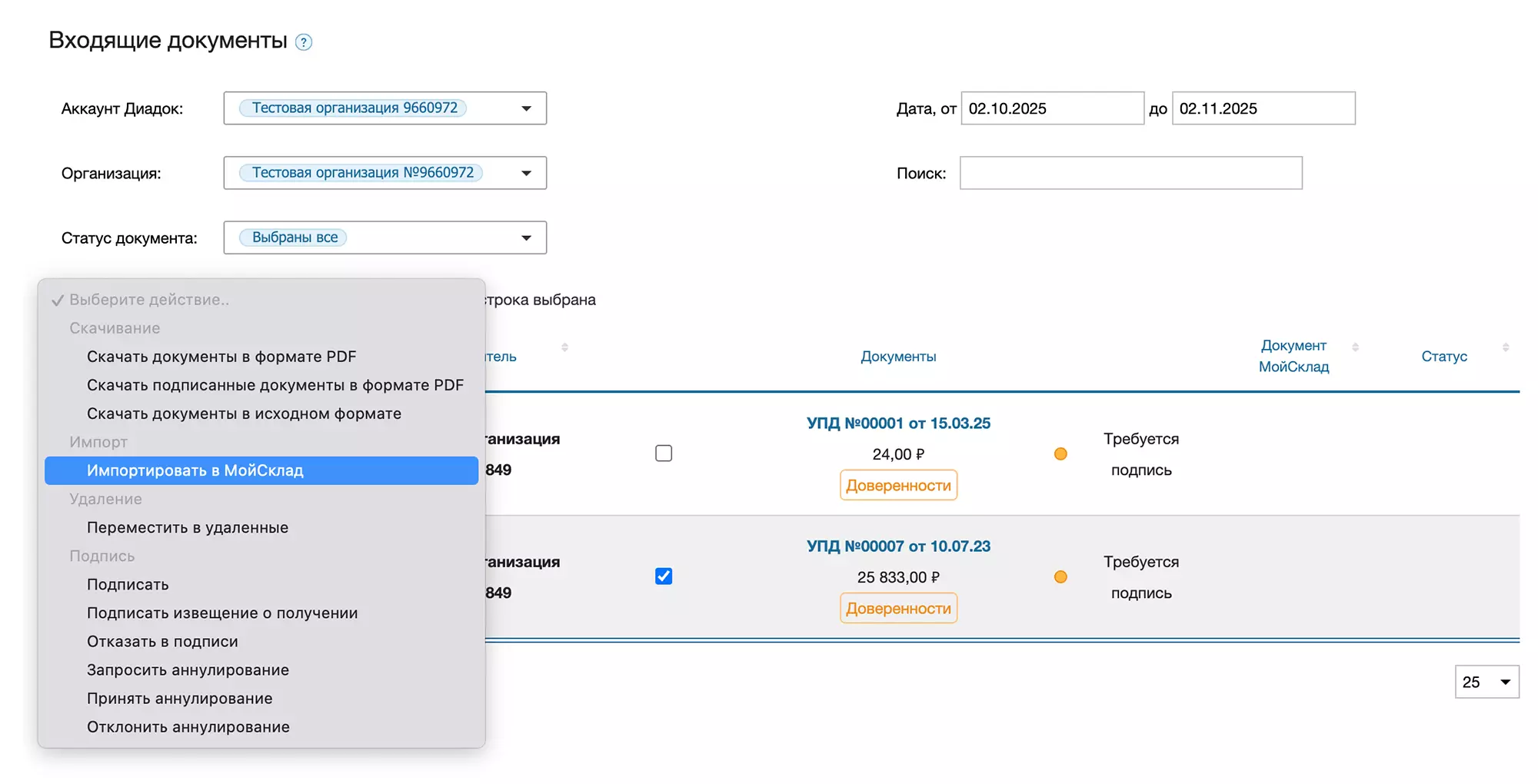Open document link УПД №00007 от 10.07.23

pos(898,546)
